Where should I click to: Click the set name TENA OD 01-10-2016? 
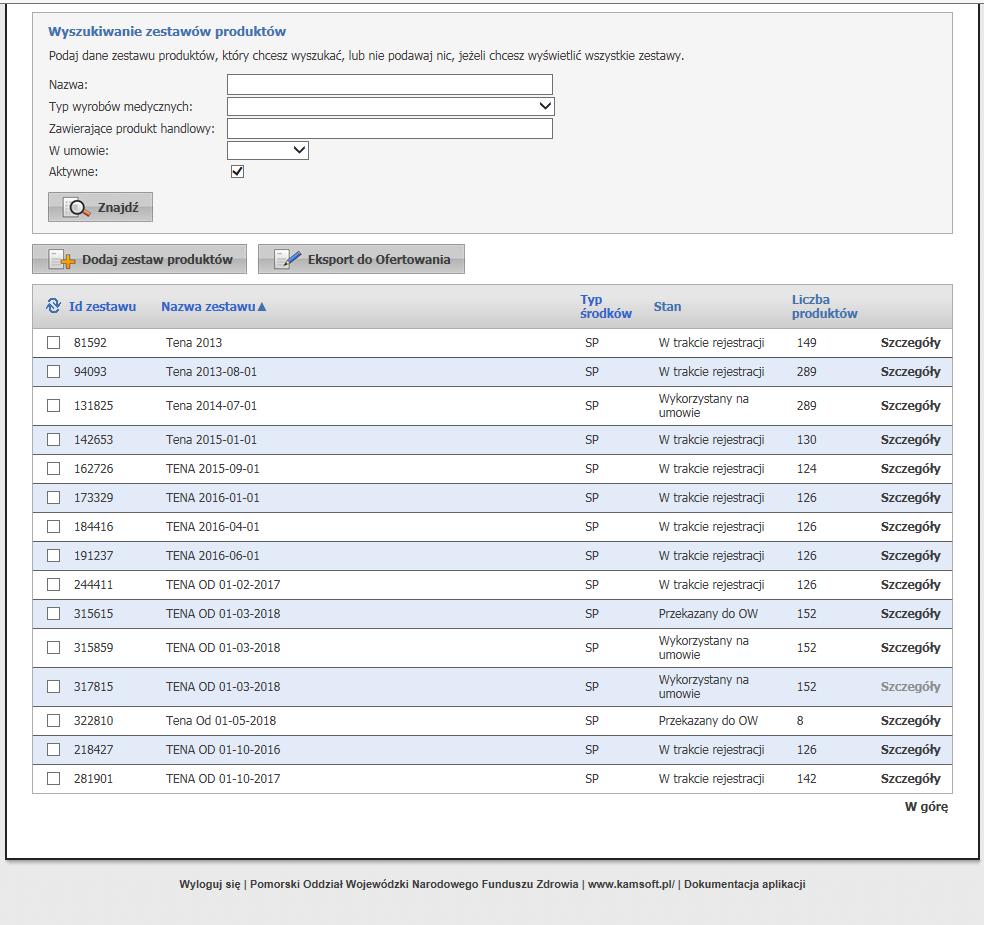pos(223,749)
